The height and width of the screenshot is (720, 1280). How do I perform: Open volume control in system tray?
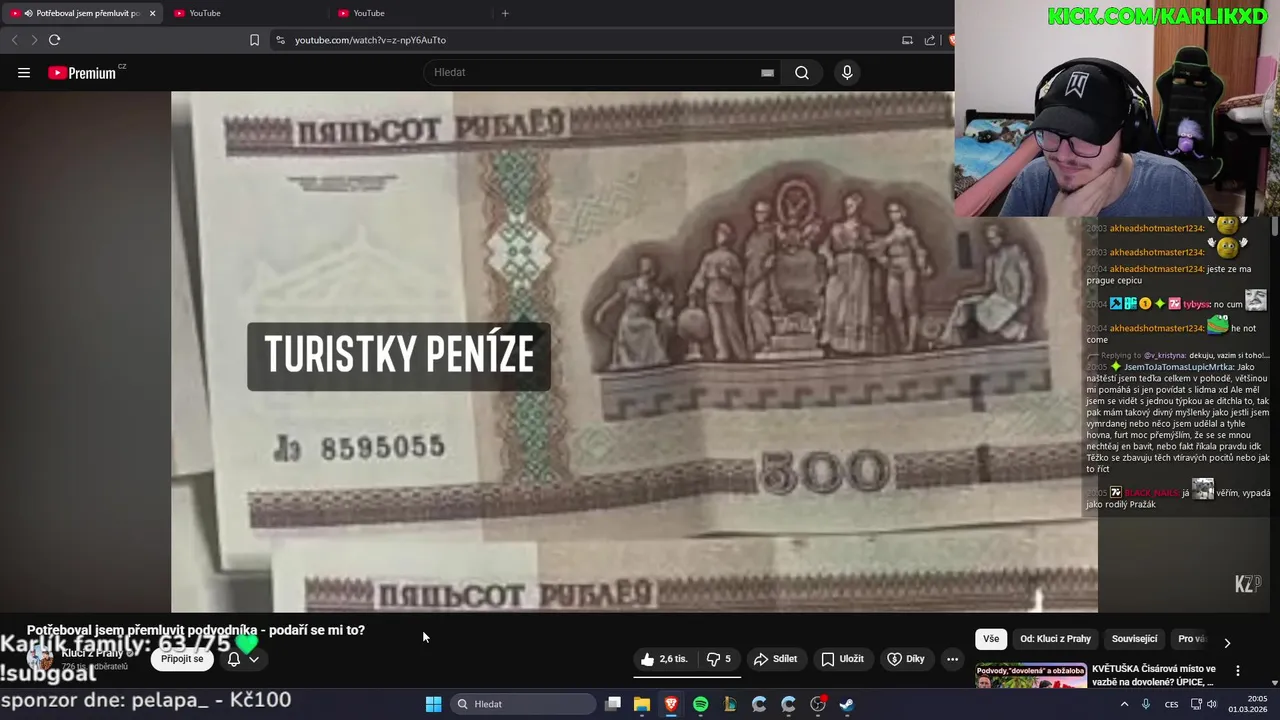[1212, 704]
